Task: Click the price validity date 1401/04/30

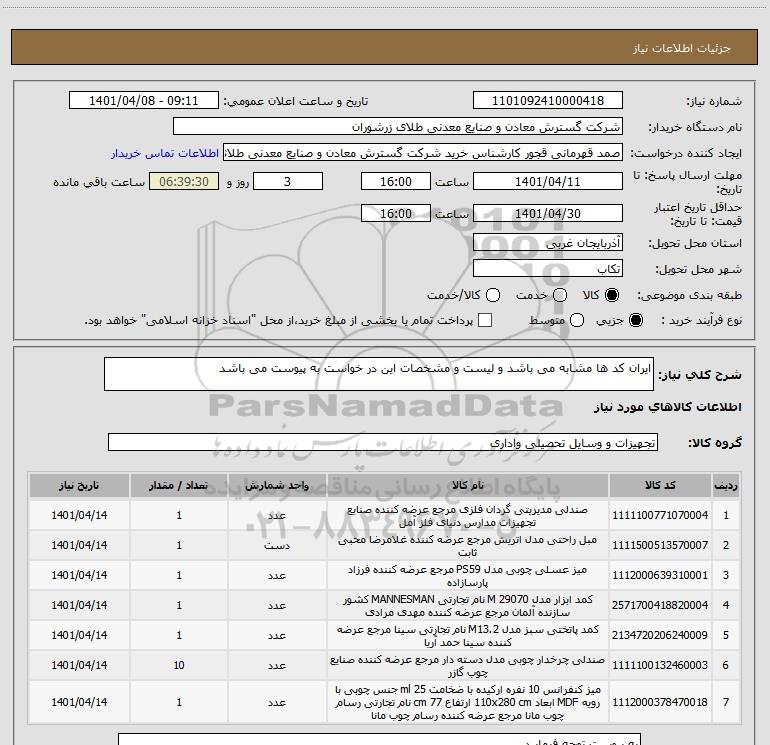Action: click(x=548, y=214)
